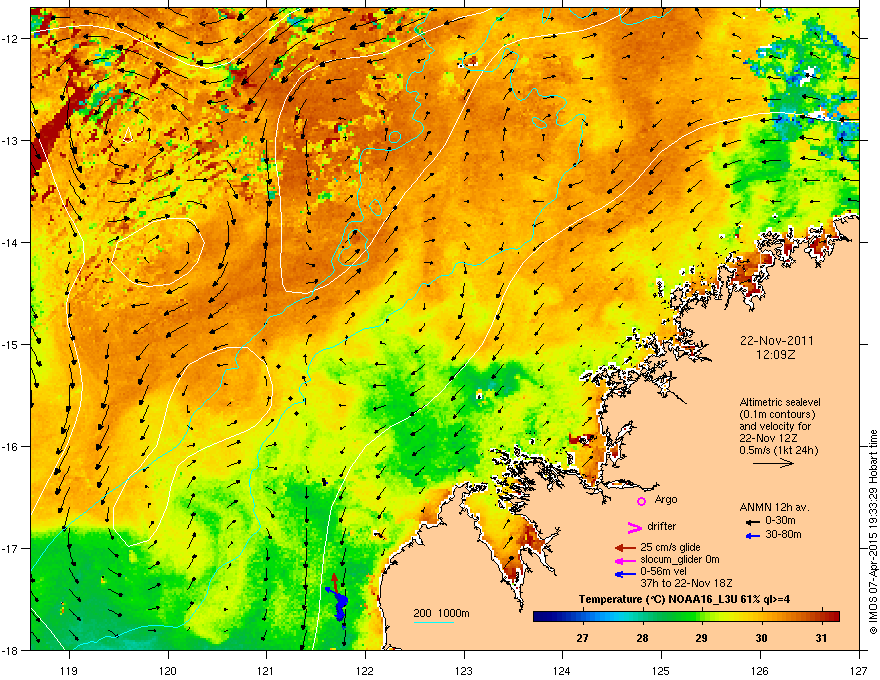Screen dimensions: 880x680
Task: Click the 'Argo' legend label
Action: point(666,499)
